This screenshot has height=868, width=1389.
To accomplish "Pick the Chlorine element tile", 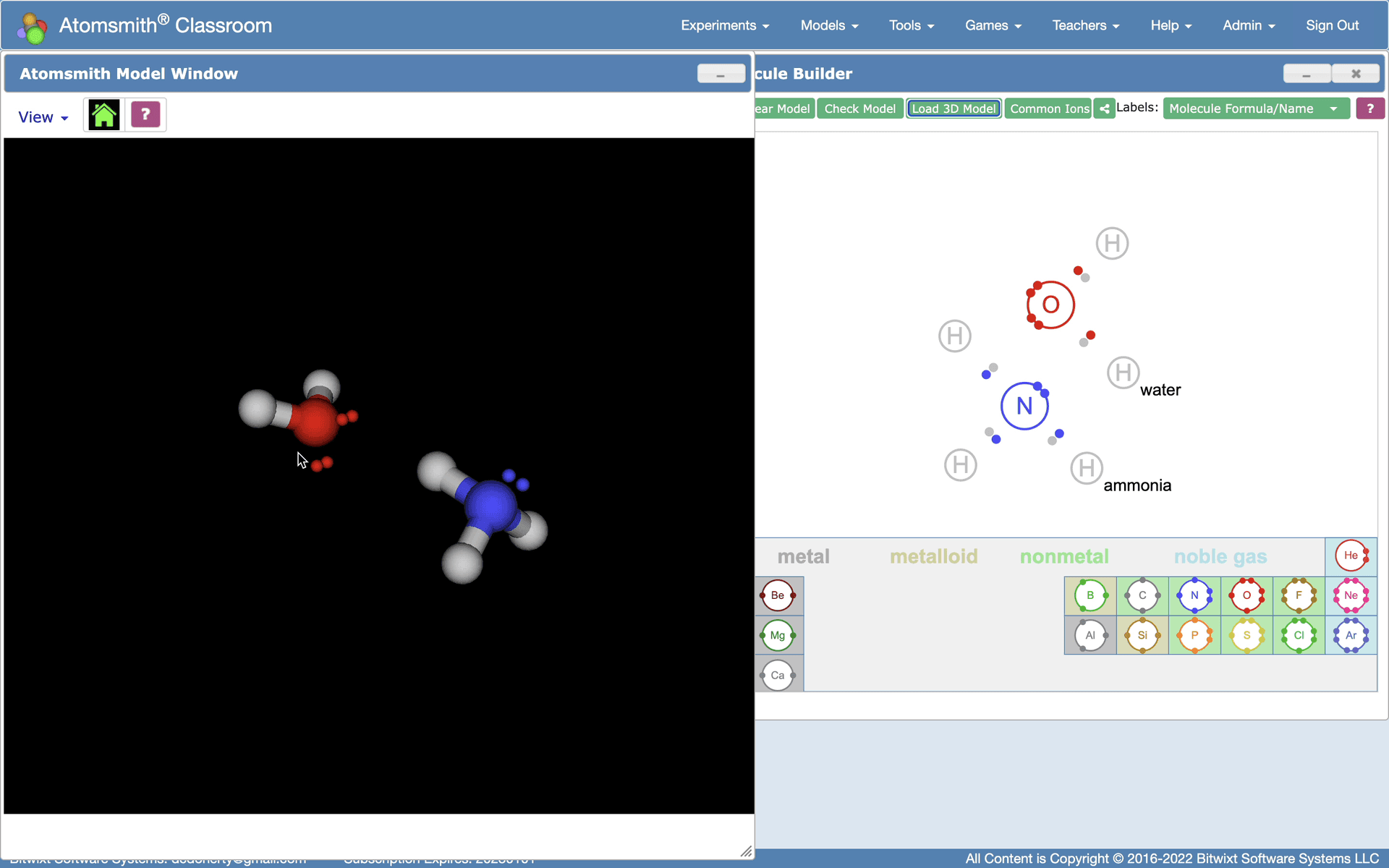I will (x=1299, y=635).
